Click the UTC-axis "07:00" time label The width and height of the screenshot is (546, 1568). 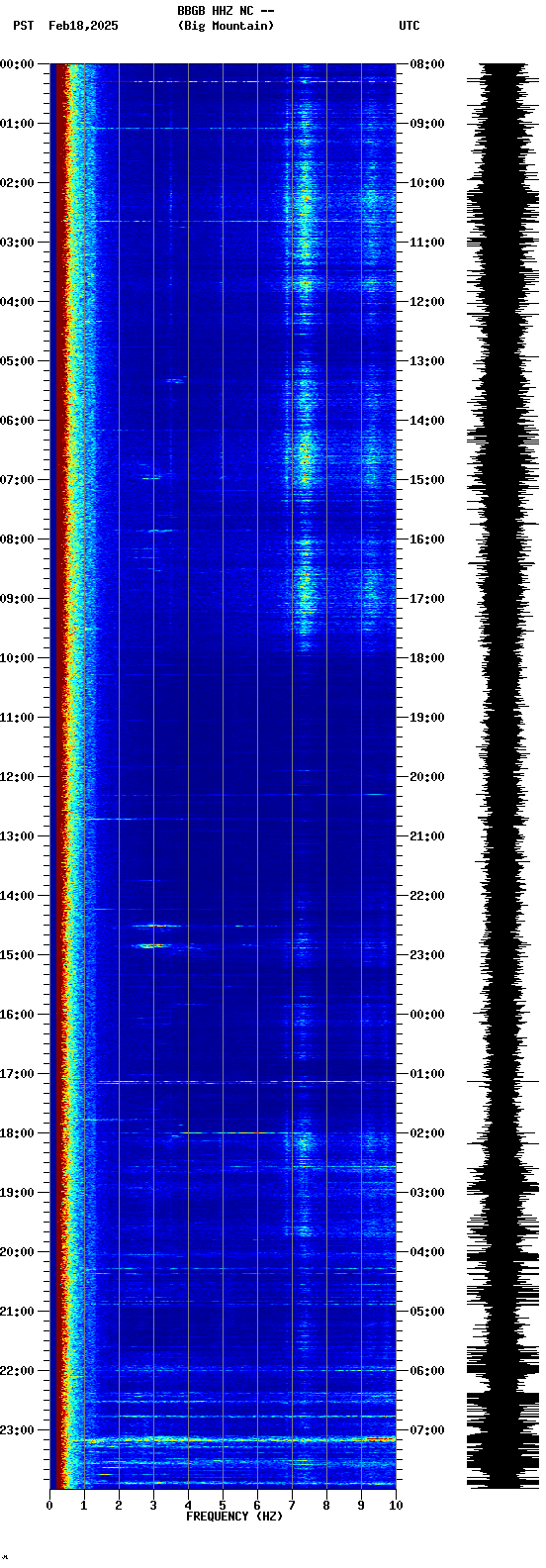(427, 1430)
